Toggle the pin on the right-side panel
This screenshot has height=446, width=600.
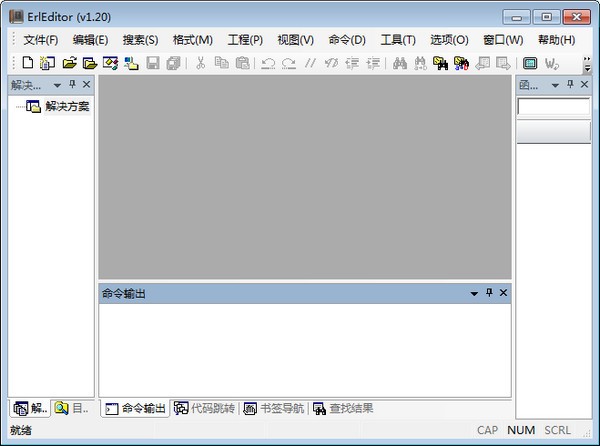coord(569,85)
